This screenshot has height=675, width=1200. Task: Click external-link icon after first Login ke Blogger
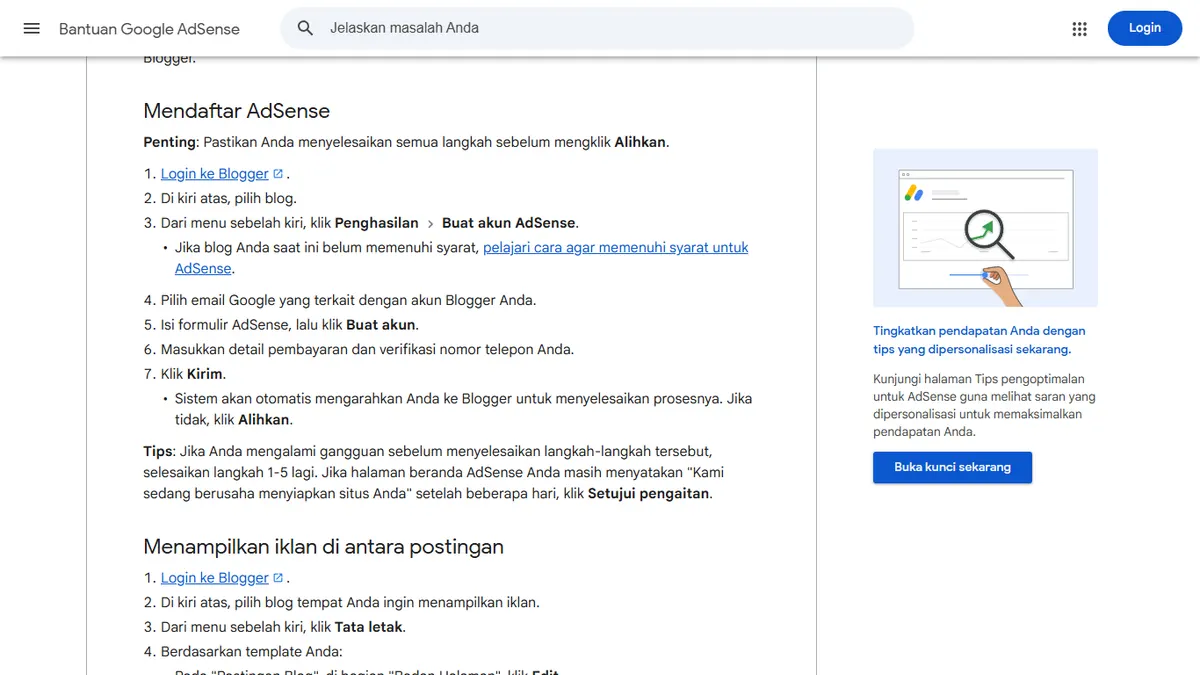tap(278, 173)
